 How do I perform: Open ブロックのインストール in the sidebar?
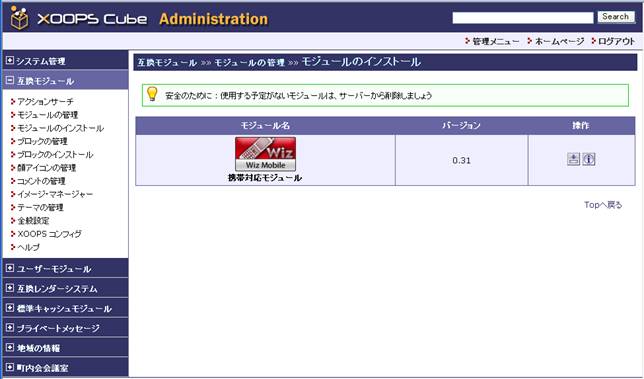[55, 154]
